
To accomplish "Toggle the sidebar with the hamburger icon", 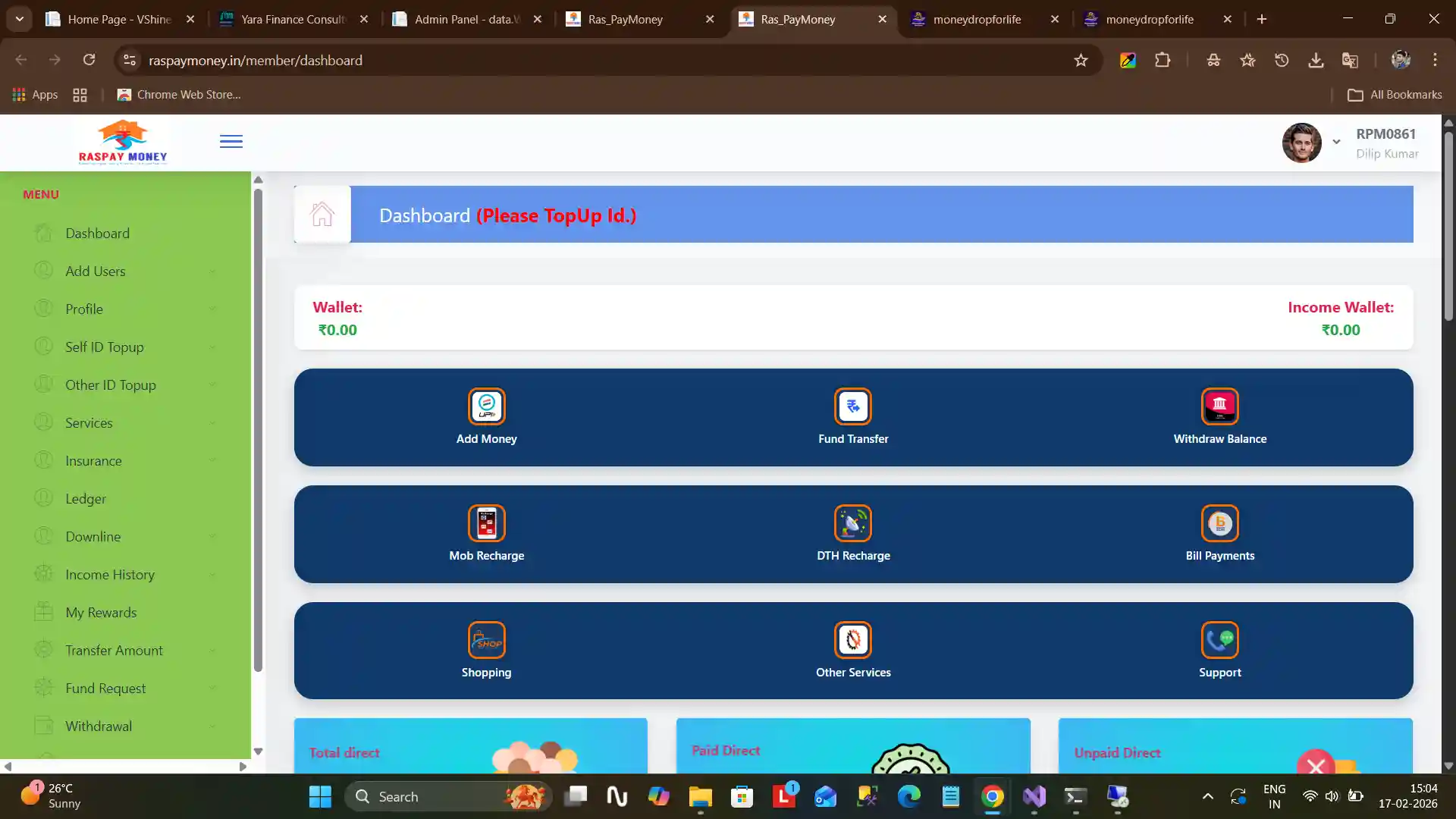I will (231, 142).
